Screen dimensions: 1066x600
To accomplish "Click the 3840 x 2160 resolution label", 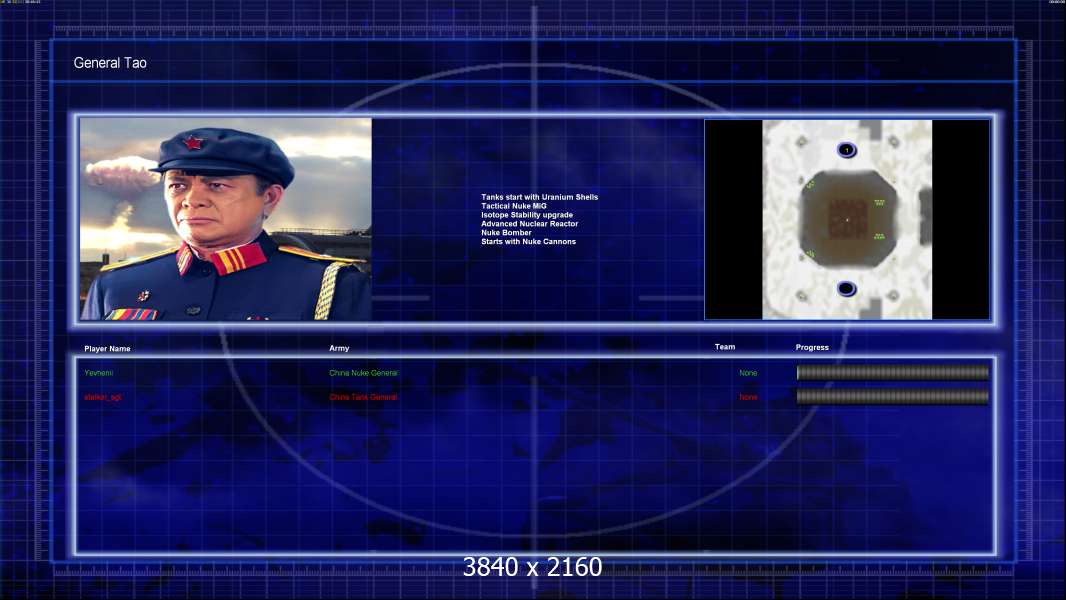I will (x=532, y=567).
